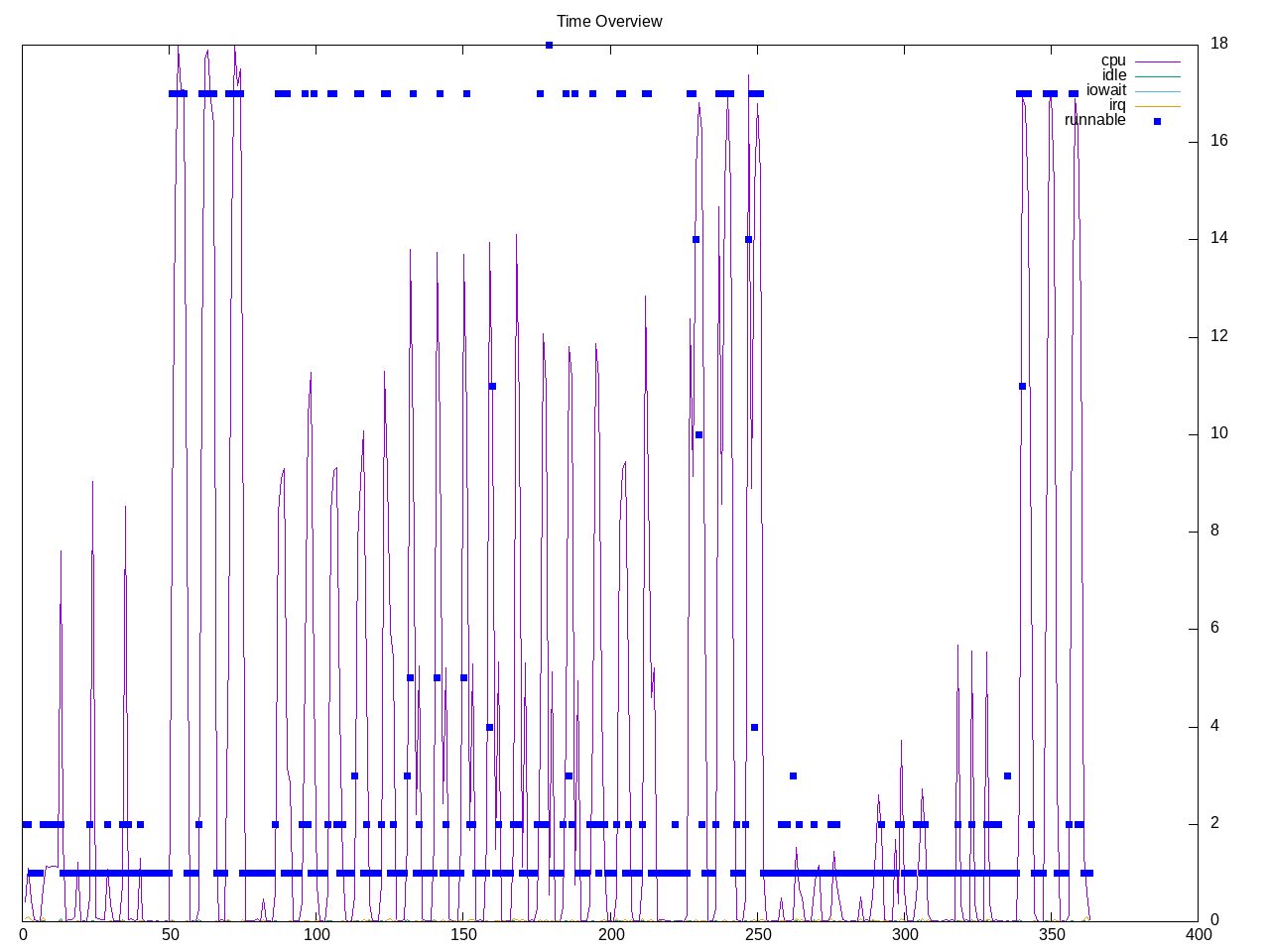Image resolution: width=1270 pixels, height=952 pixels.
Task: Click the runnable legend label
Action: point(1094,120)
